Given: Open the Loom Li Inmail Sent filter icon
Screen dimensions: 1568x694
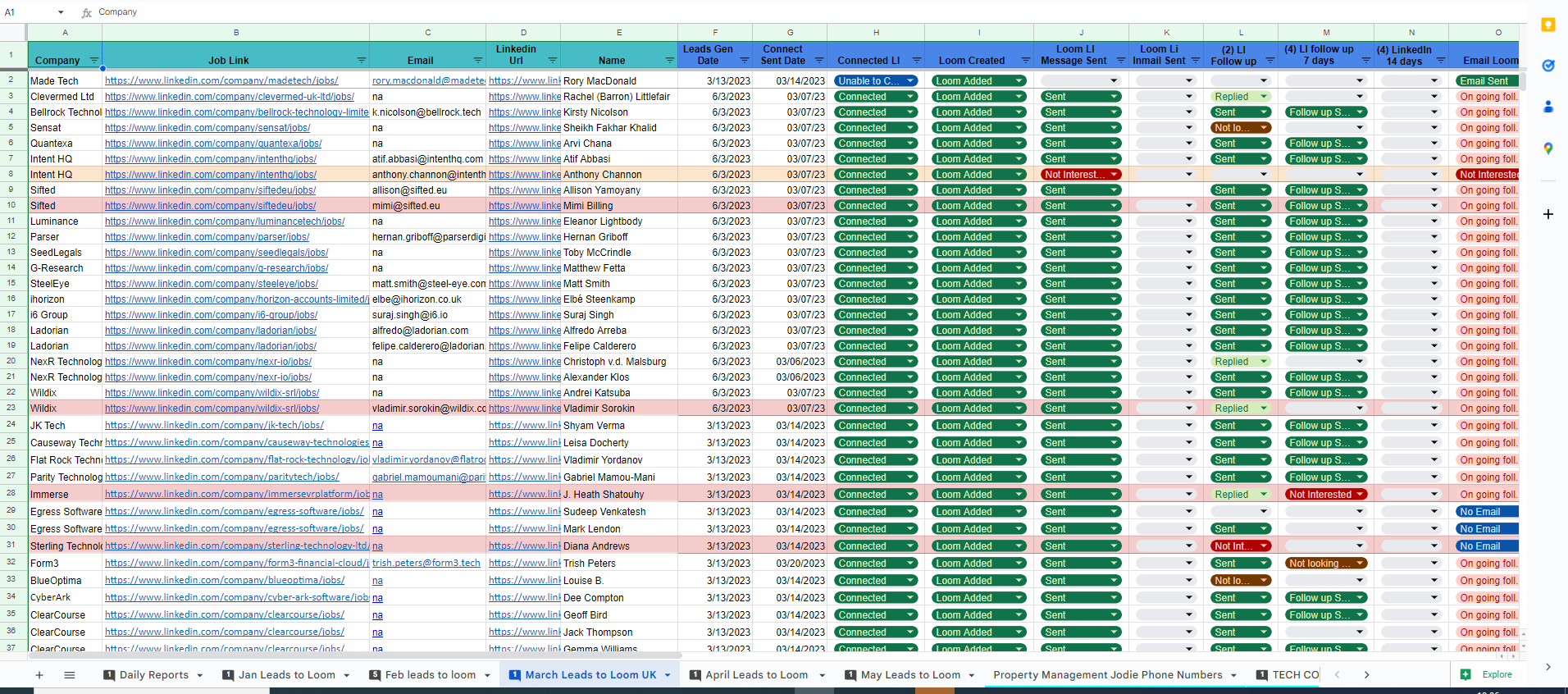Looking at the screenshot, I should click(1196, 61).
